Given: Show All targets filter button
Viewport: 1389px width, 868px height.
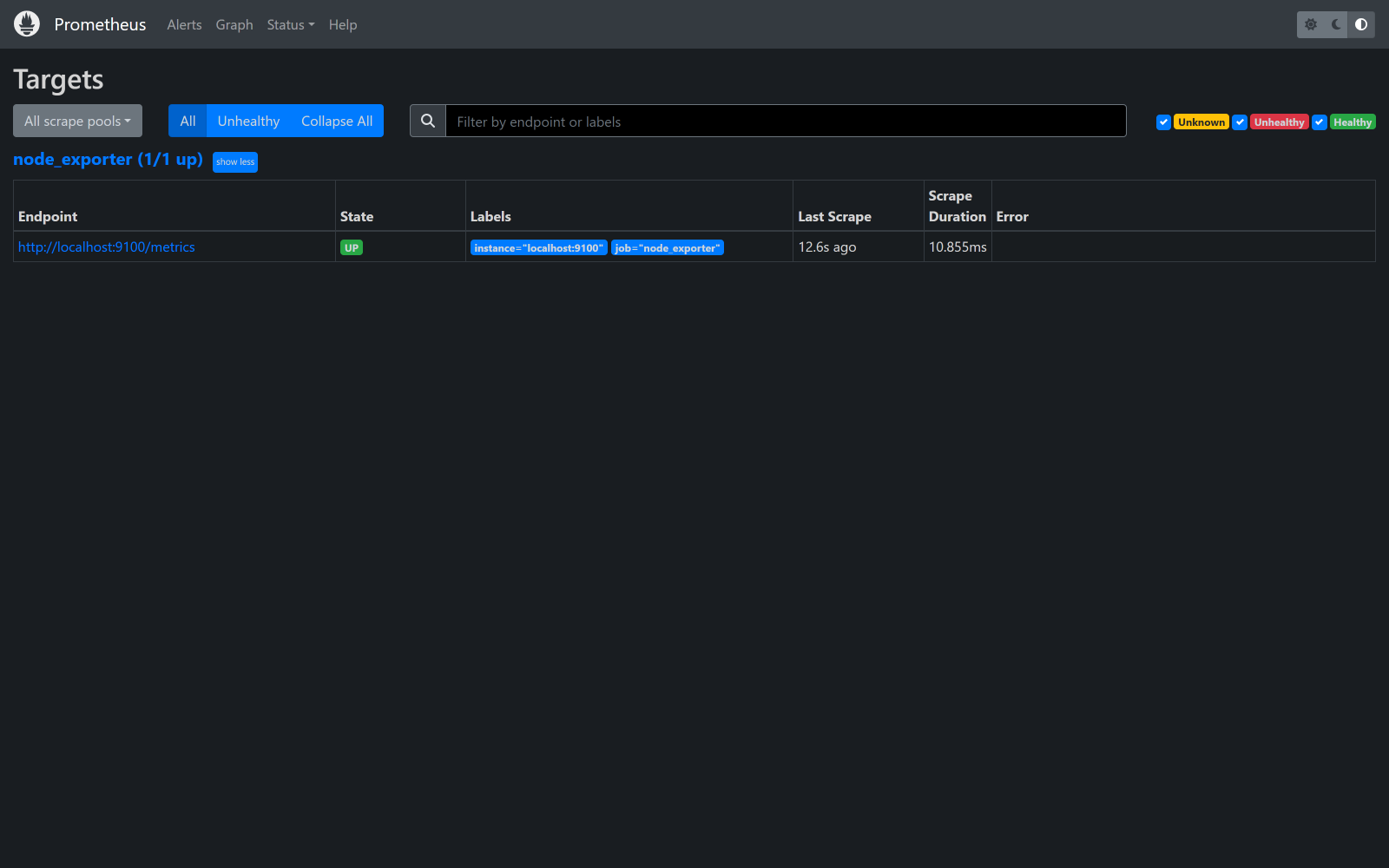Looking at the screenshot, I should tap(188, 121).
